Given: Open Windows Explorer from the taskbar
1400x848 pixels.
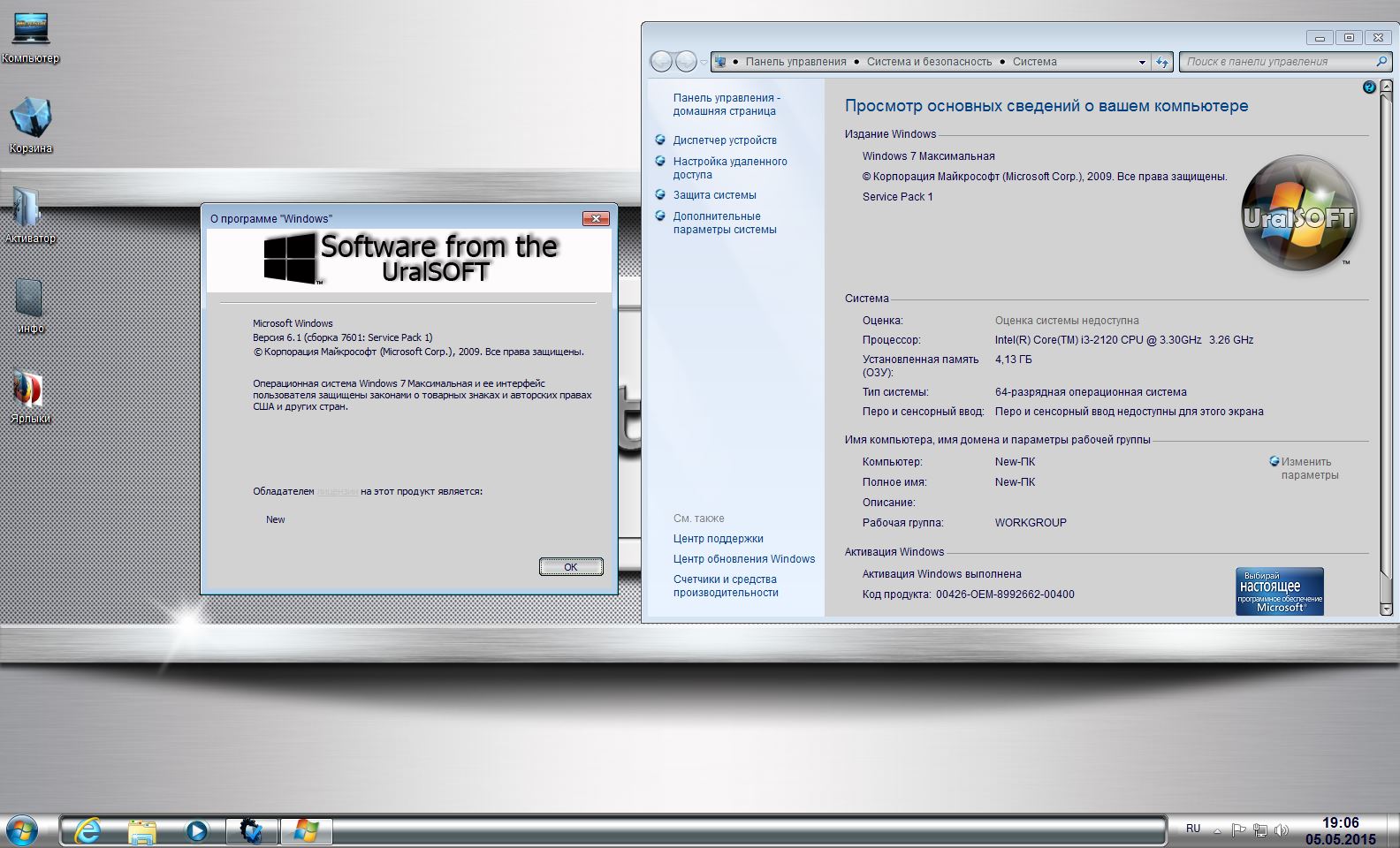Looking at the screenshot, I should [x=141, y=830].
